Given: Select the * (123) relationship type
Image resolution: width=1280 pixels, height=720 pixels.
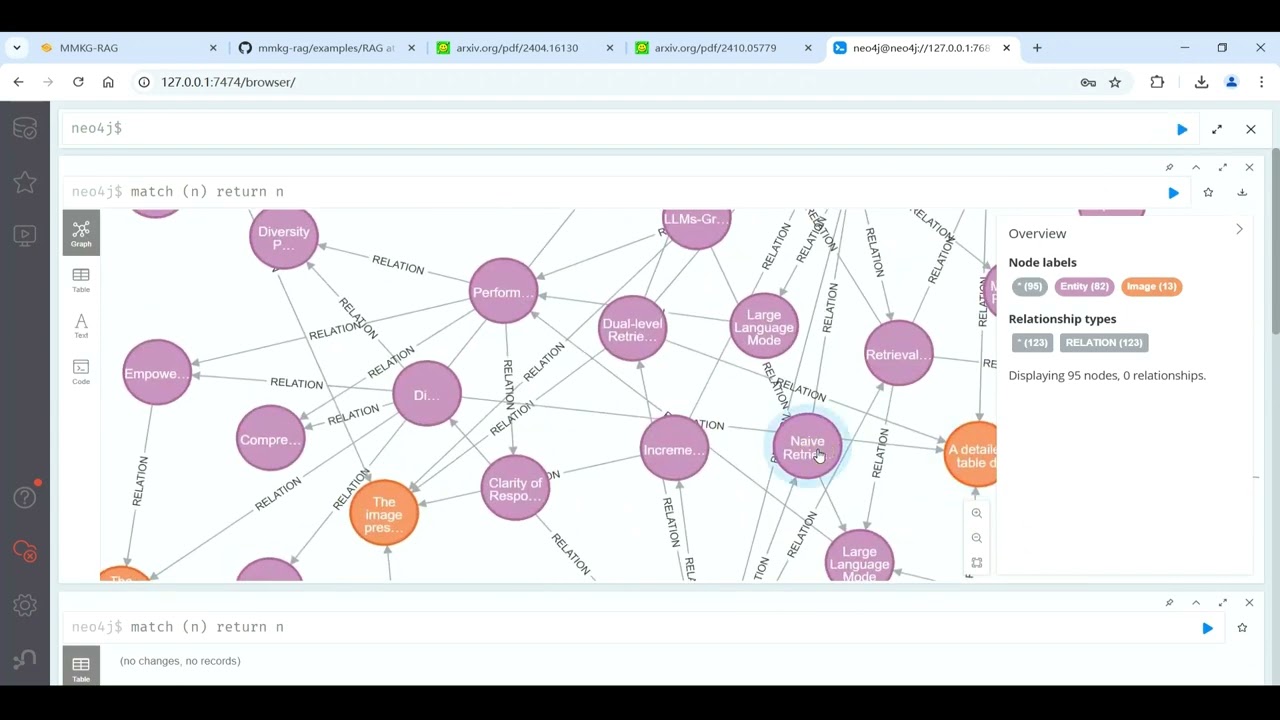Looking at the screenshot, I should [x=1032, y=342].
